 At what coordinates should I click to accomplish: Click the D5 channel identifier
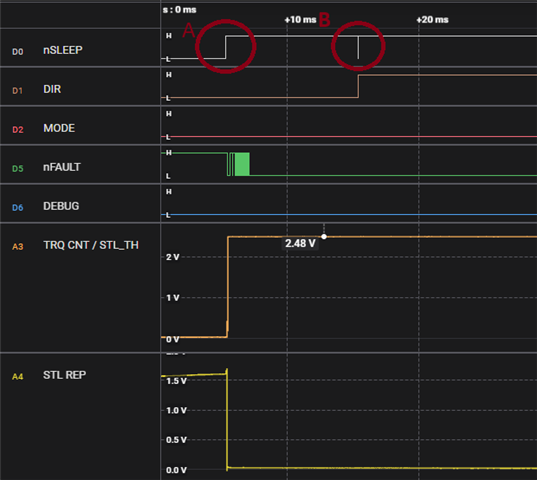18,169
